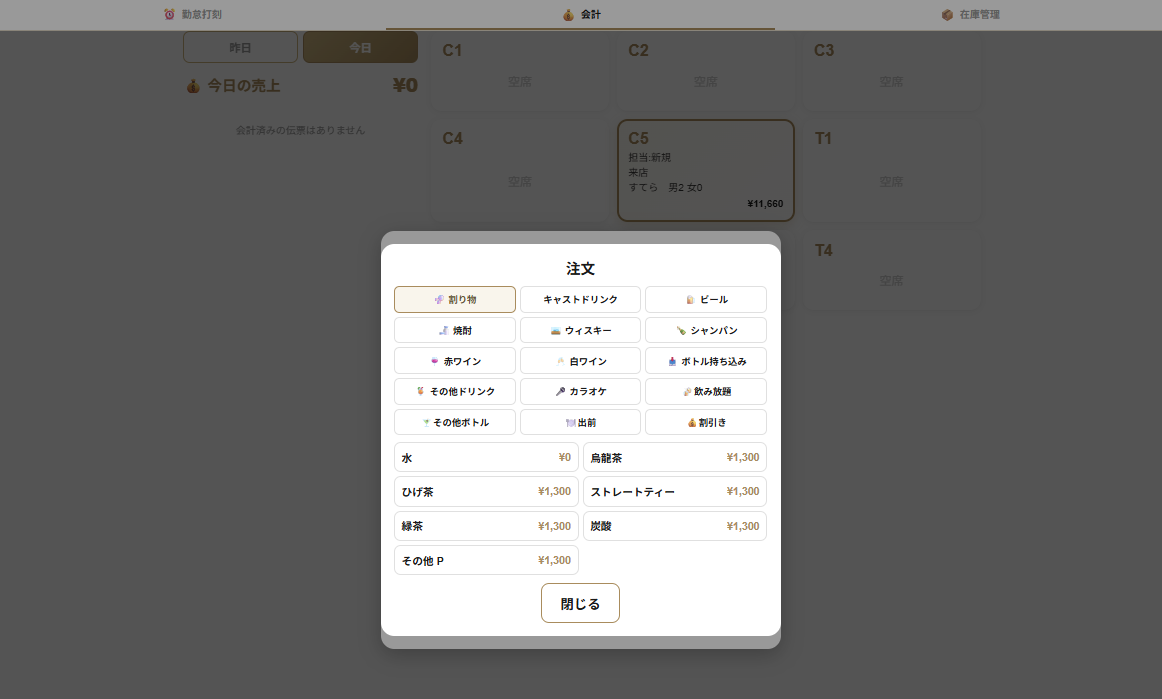
Task: Click the 割り物 category icon
Action: tap(439, 299)
